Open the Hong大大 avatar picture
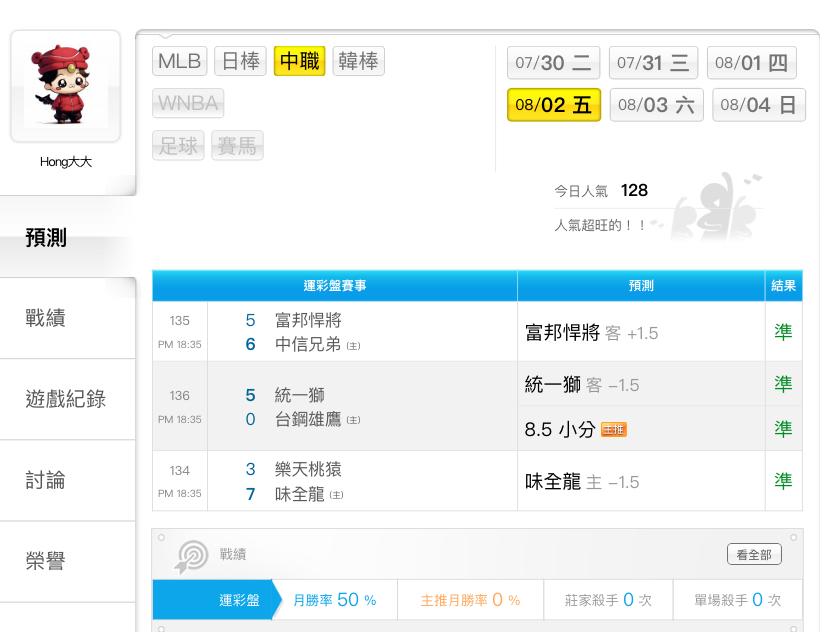The height and width of the screenshot is (632, 828). (x=65, y=86)
